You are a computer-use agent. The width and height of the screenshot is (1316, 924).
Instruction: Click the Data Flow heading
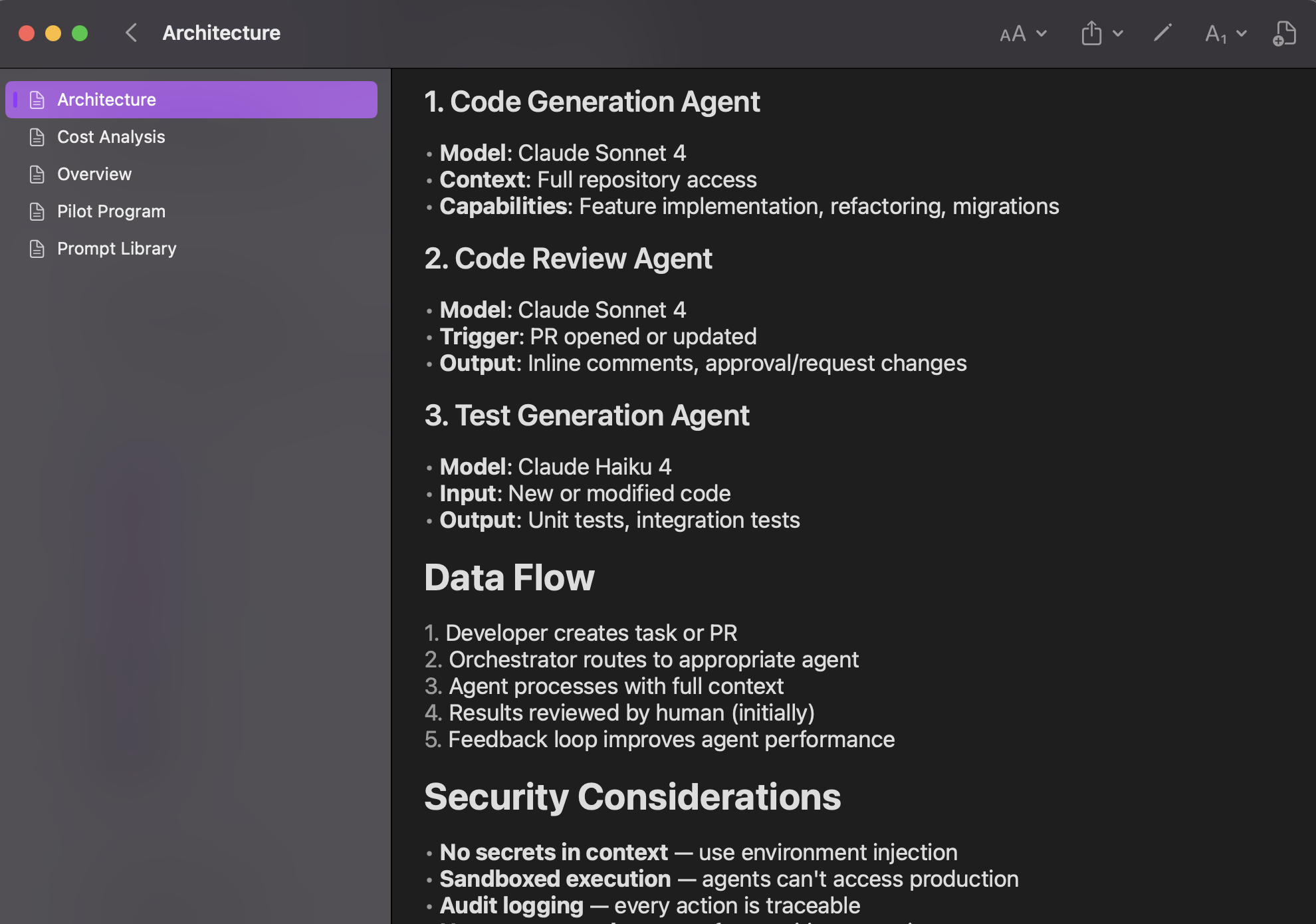pos(509,577)
